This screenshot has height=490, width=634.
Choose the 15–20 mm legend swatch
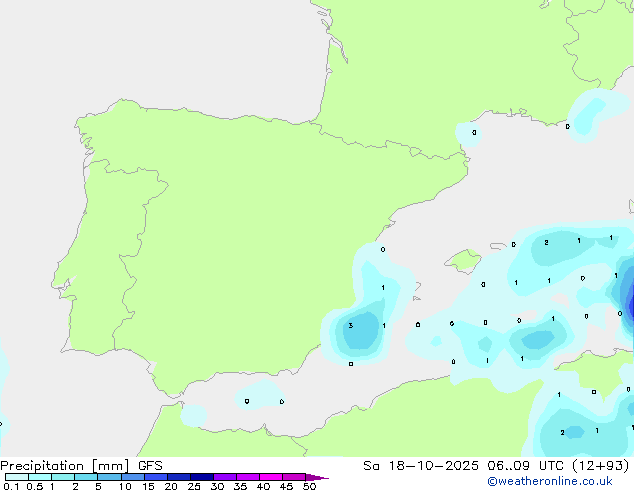156,477
